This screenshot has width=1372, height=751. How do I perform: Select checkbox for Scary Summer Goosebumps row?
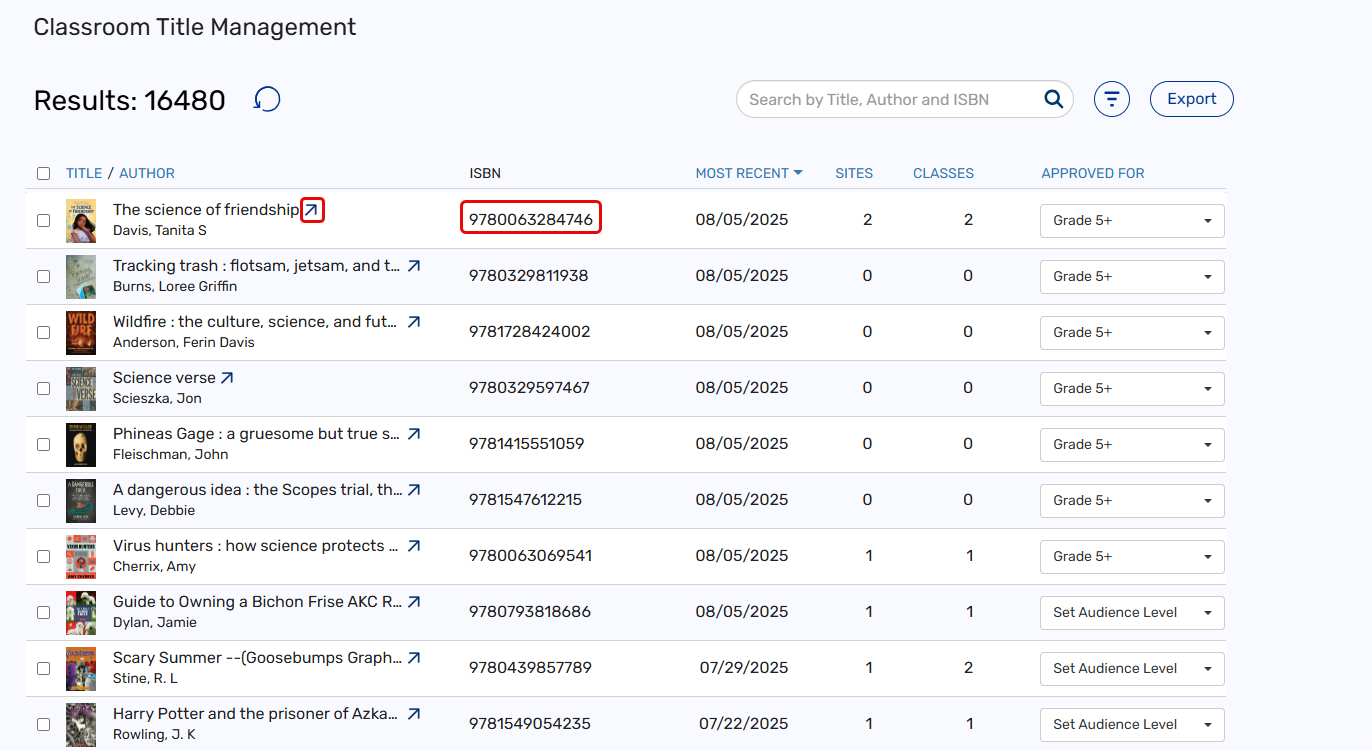[43, 668]
